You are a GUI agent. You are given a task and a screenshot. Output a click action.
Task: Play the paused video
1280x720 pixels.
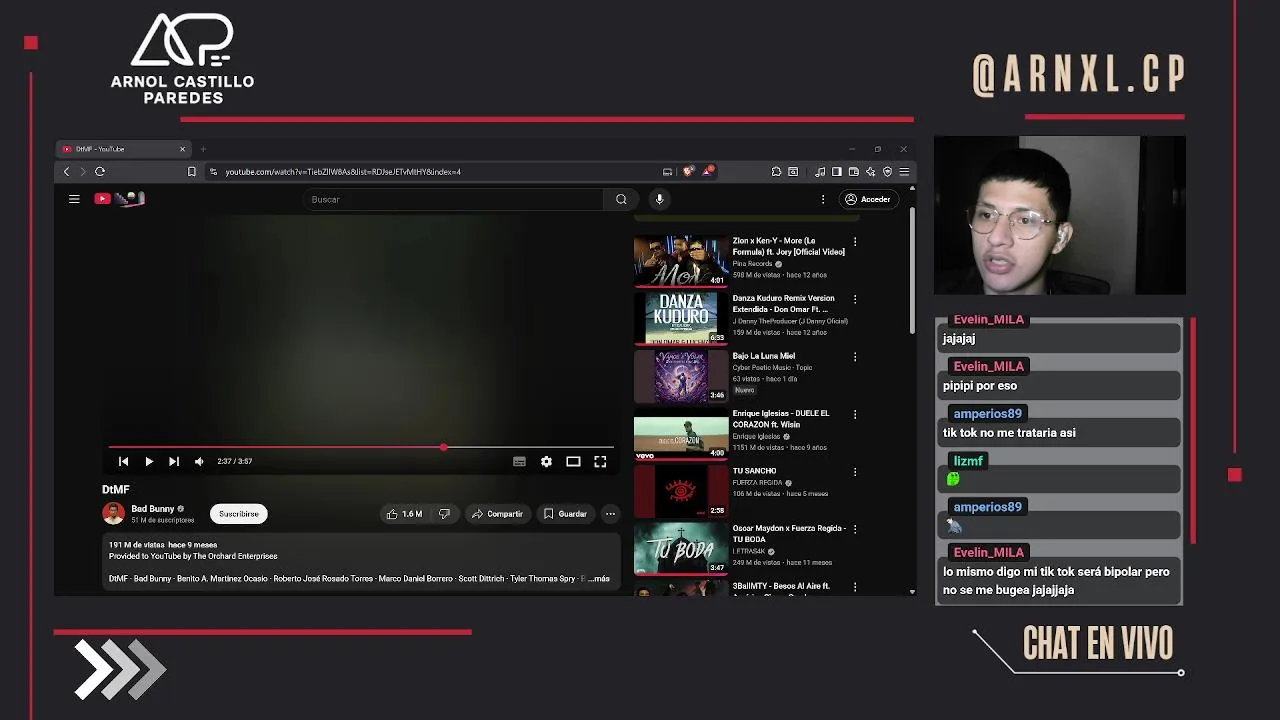coord(149,461)
